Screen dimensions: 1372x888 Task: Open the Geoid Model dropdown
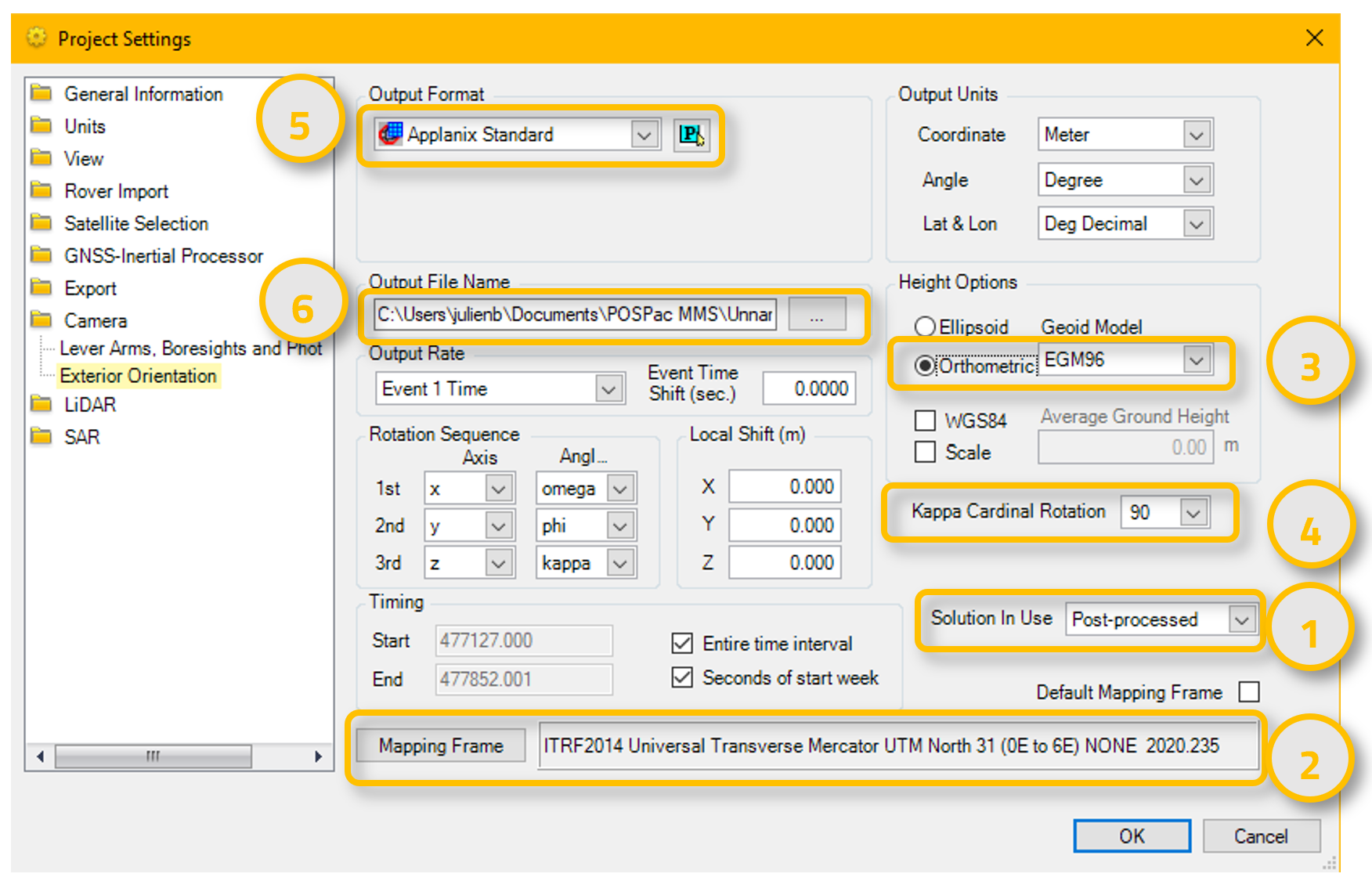1196,360
